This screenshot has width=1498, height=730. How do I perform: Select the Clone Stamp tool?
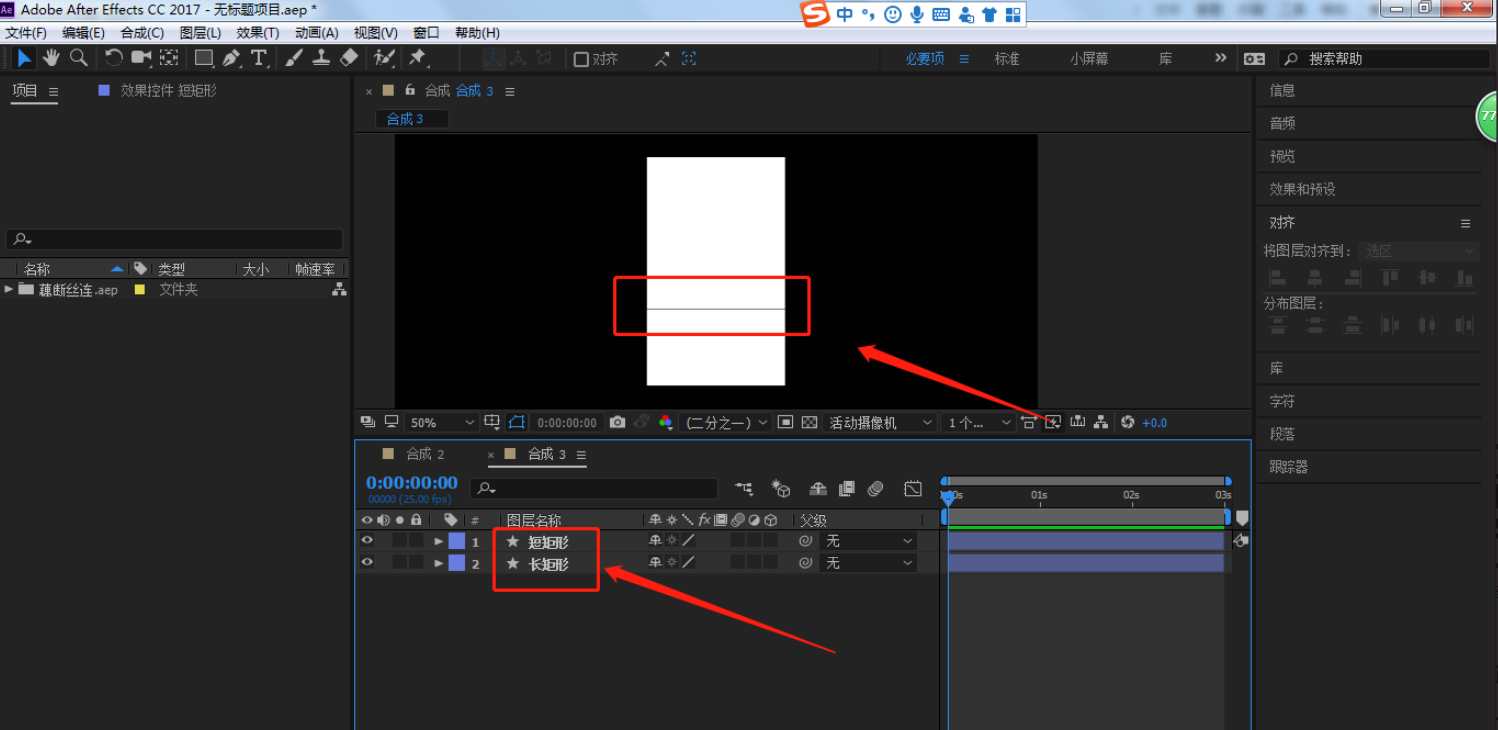(x=321, y=58)
